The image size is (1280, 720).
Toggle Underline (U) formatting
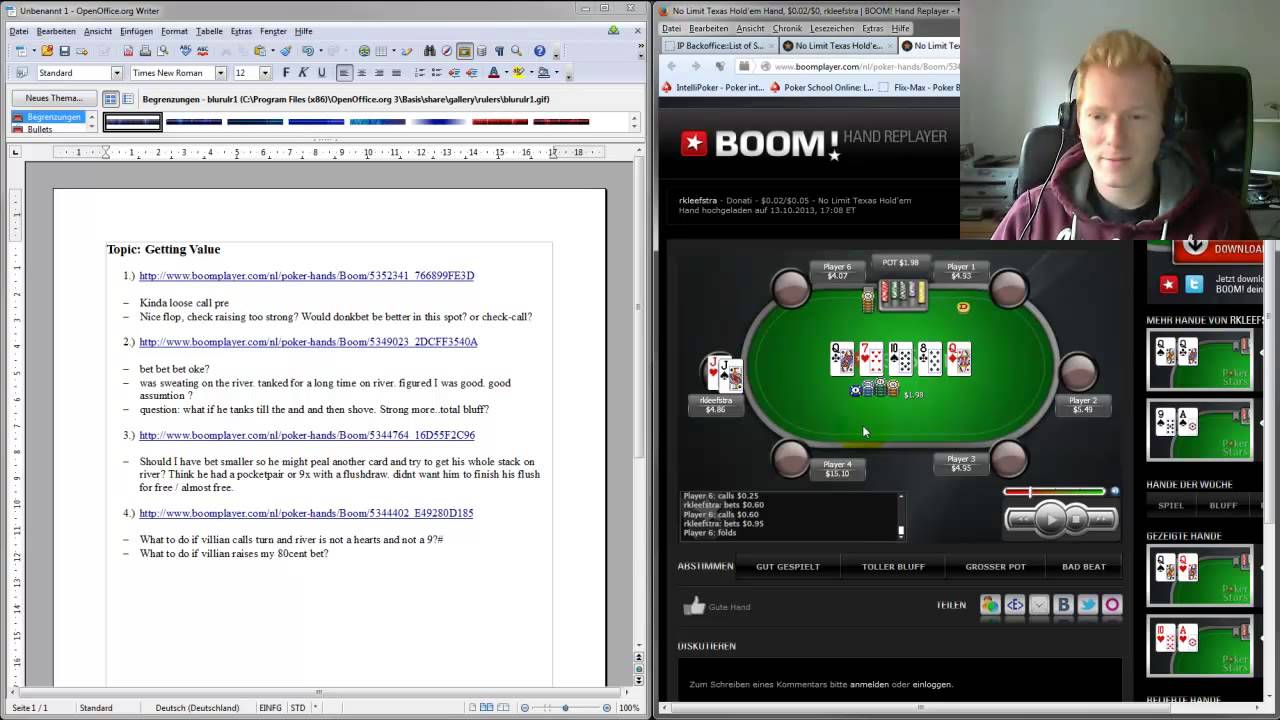pyautogui.click(x=321, y=73)
